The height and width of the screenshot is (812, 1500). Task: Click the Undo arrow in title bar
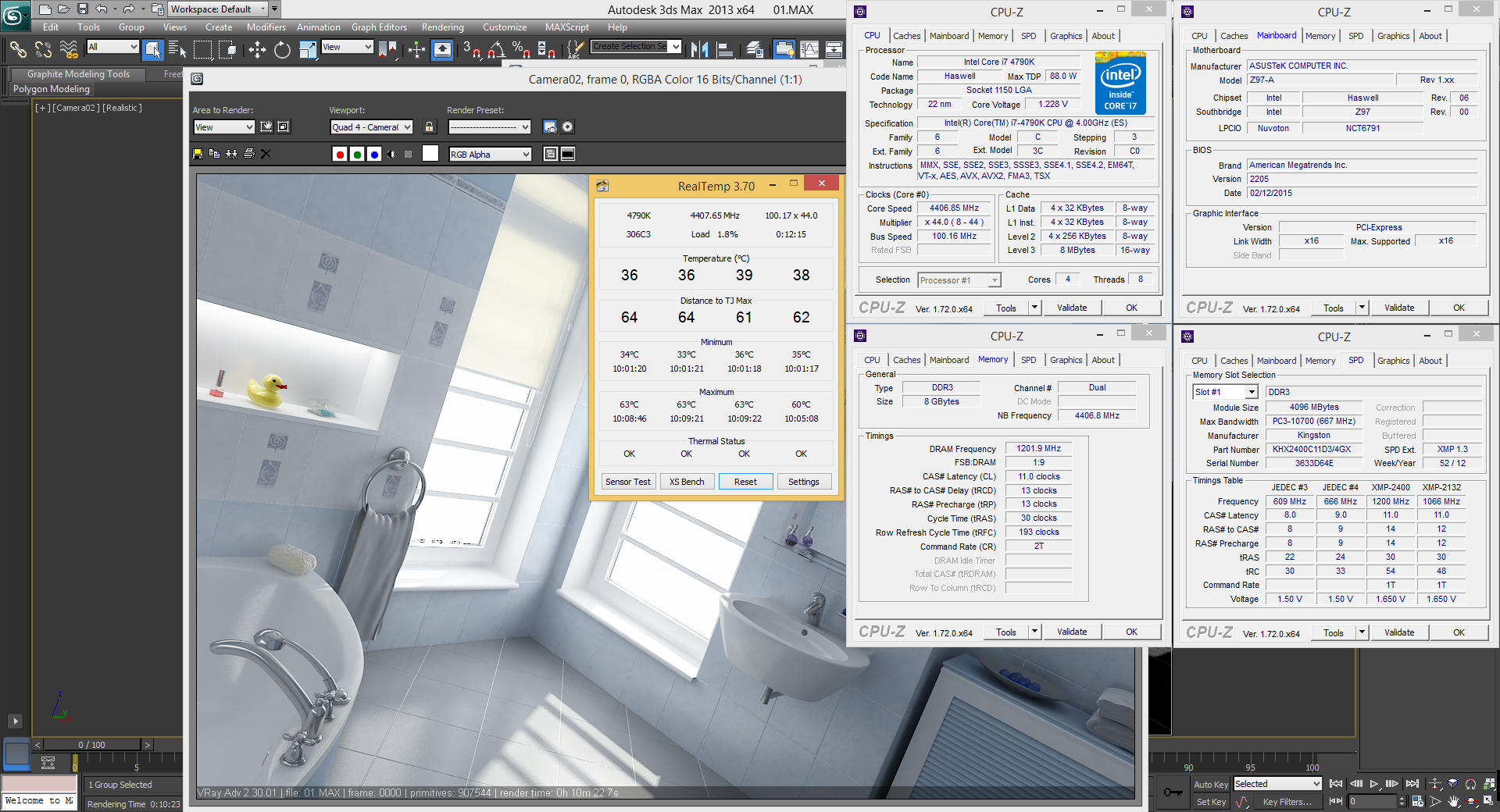tap(102, 9)
